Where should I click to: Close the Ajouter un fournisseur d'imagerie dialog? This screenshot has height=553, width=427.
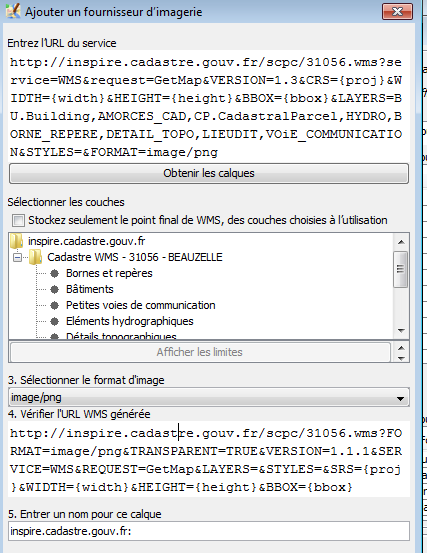coord(397,12)
